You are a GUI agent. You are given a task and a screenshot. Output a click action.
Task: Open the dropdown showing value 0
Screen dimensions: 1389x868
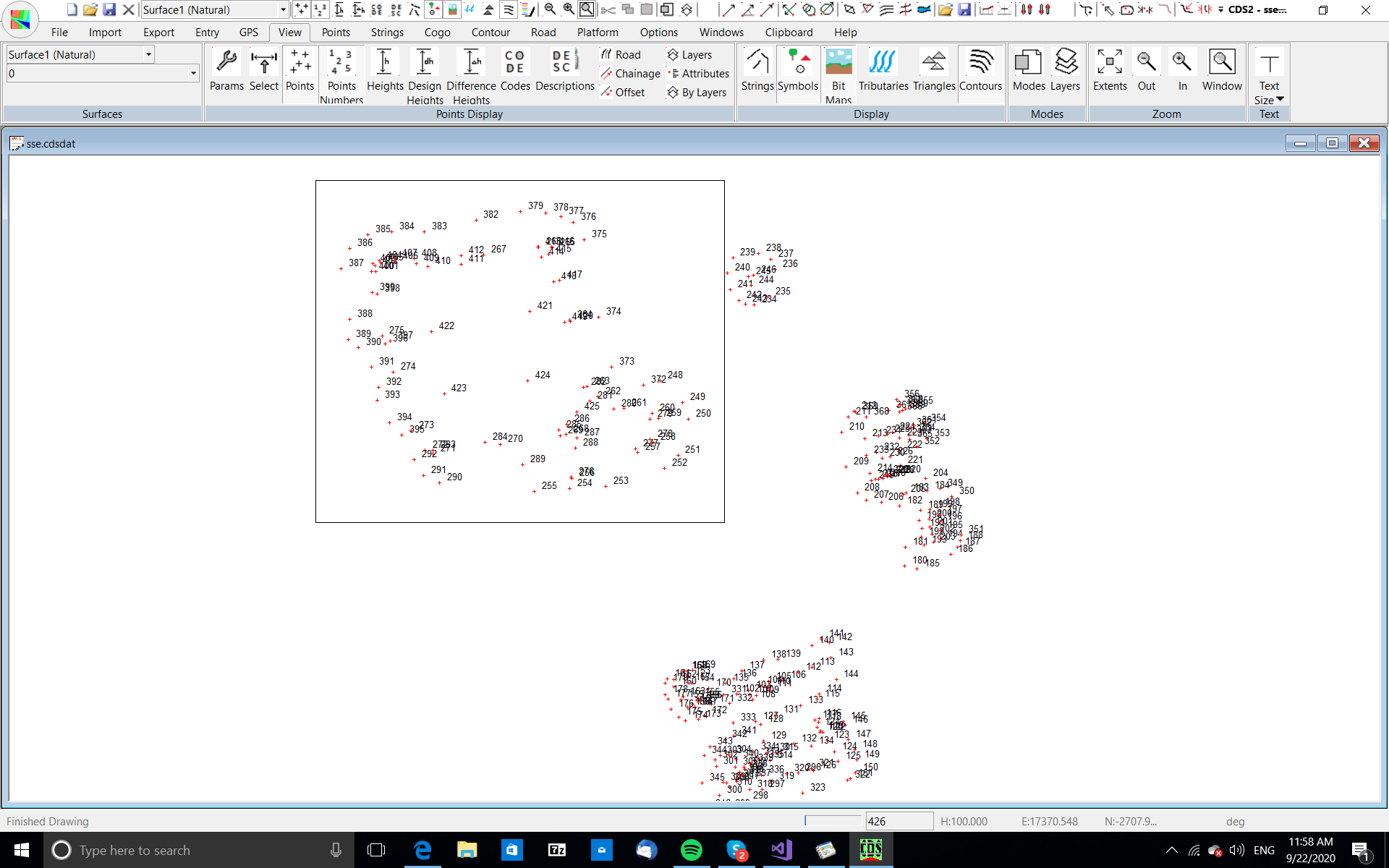(x=193, y=73)
